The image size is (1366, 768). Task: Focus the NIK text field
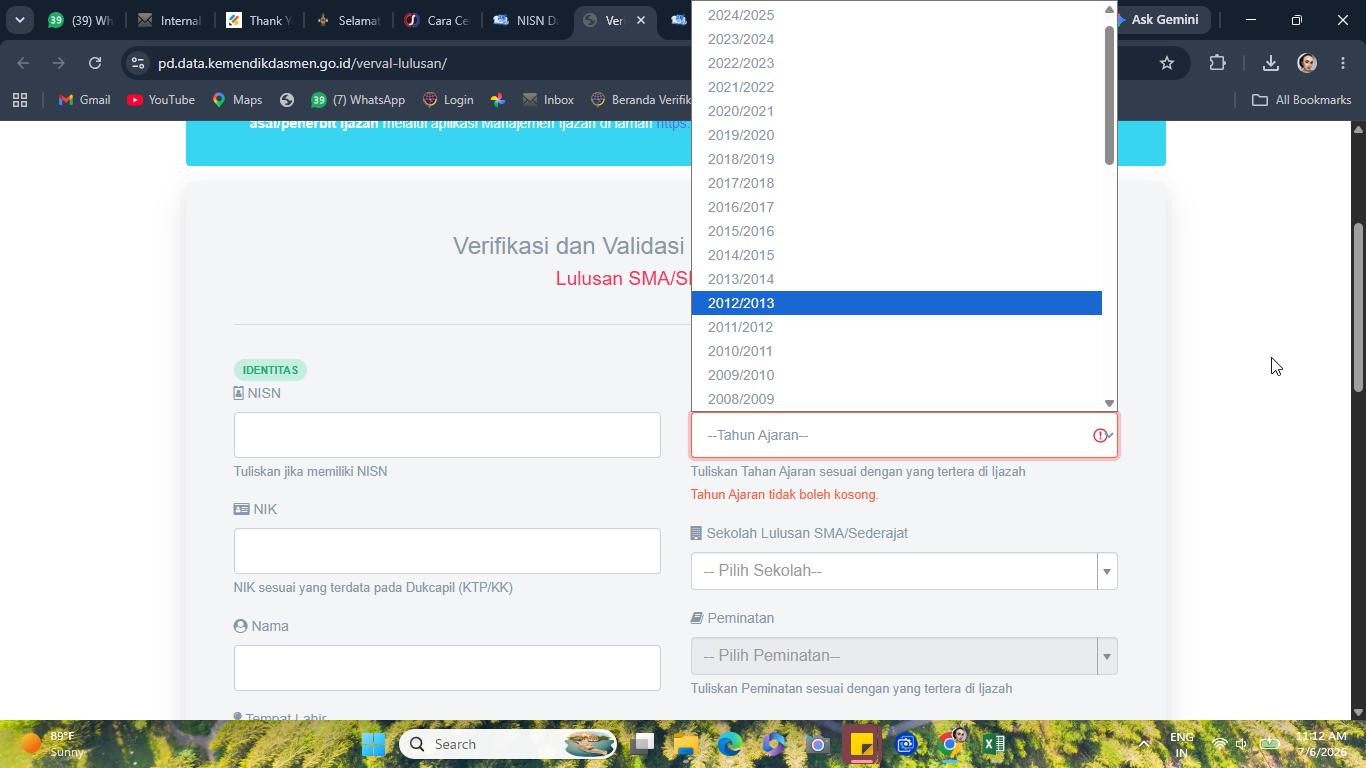coord(447,551)
